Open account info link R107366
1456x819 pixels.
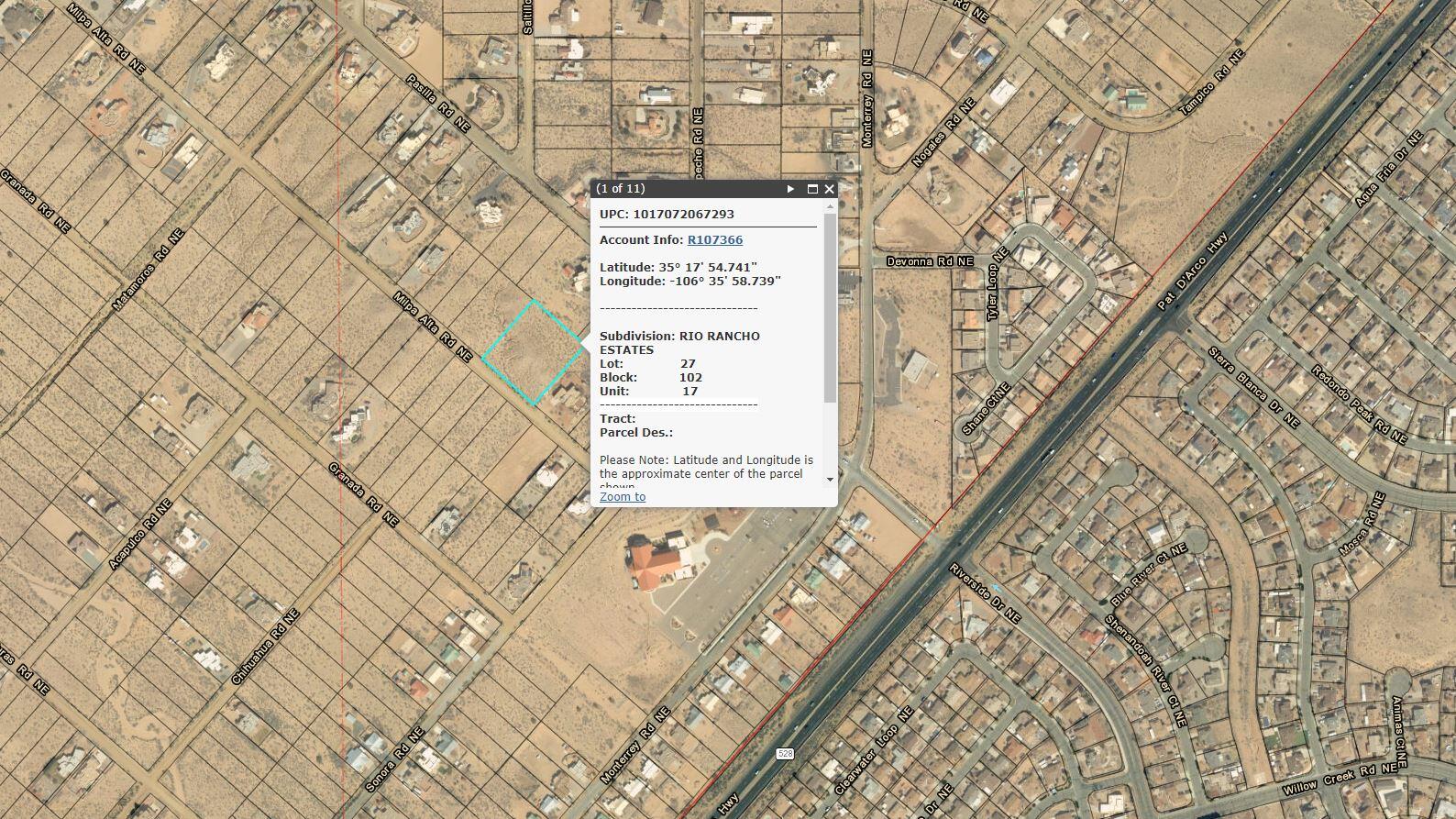[714, 240]
